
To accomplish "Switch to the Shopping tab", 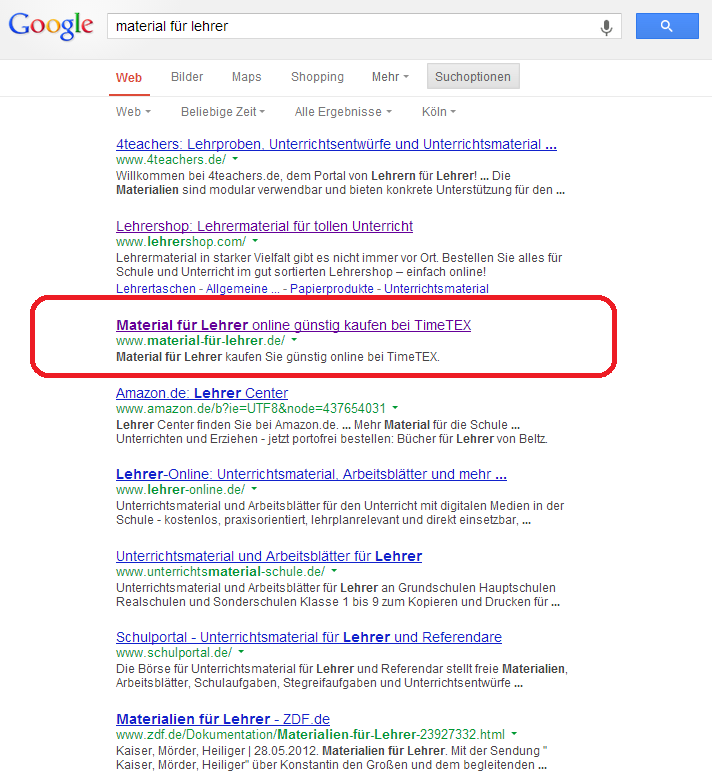I will 317,77.
